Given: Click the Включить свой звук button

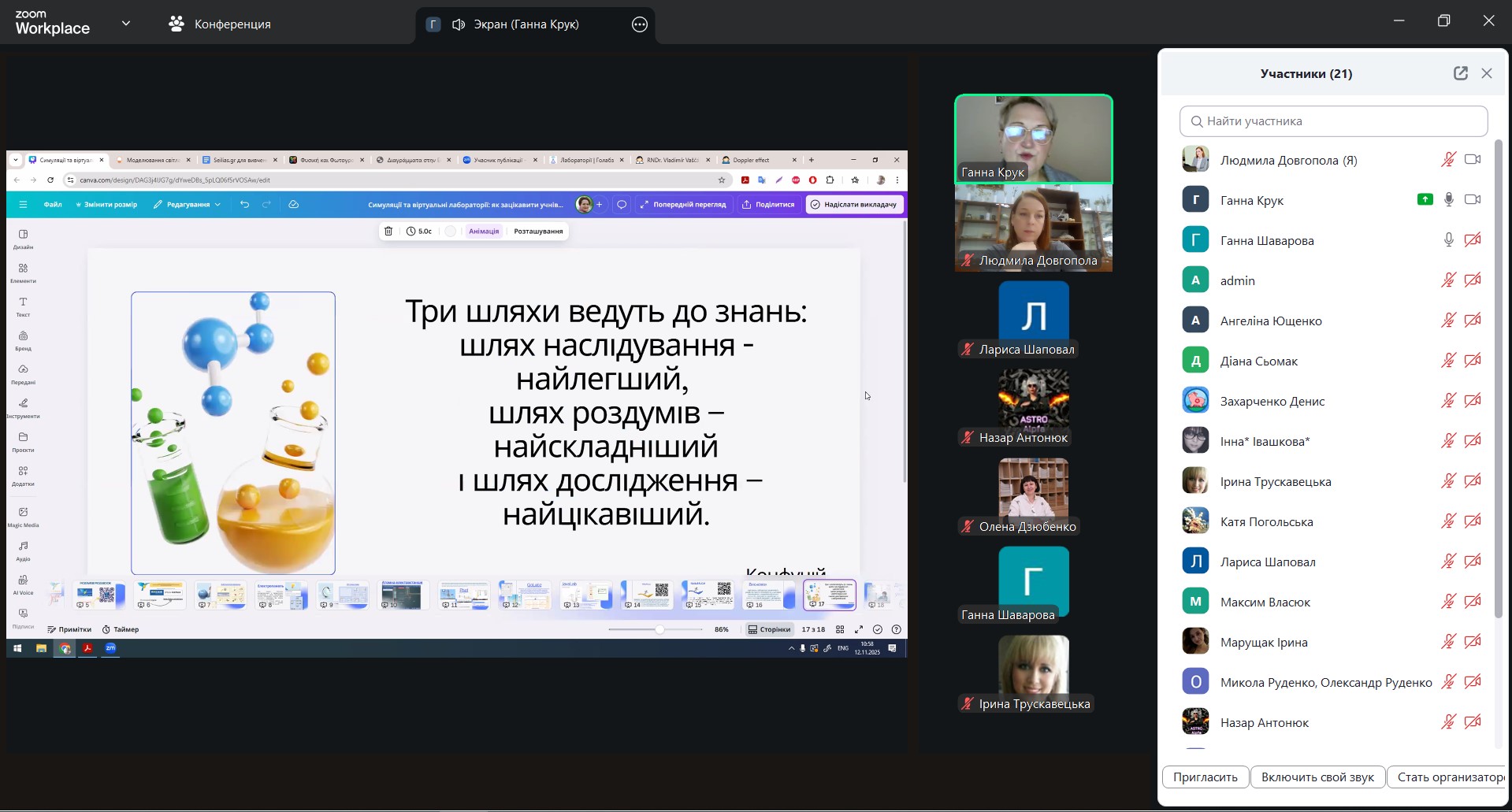Looking at the screenshot, I should (x=1317, y=777).
